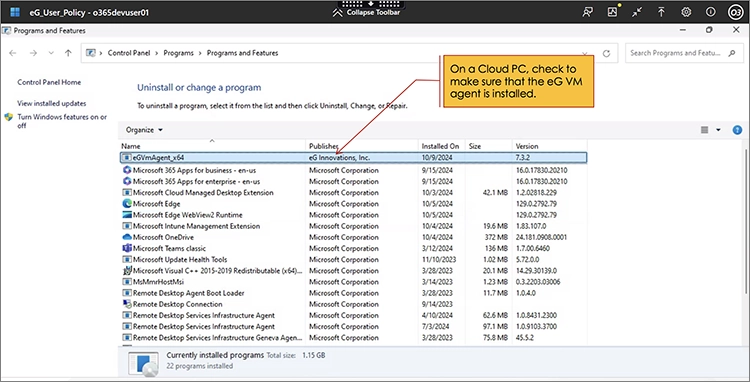This screenshot has height=382, width=750.
Task: Open the blue help question icon
Action: 737,130
